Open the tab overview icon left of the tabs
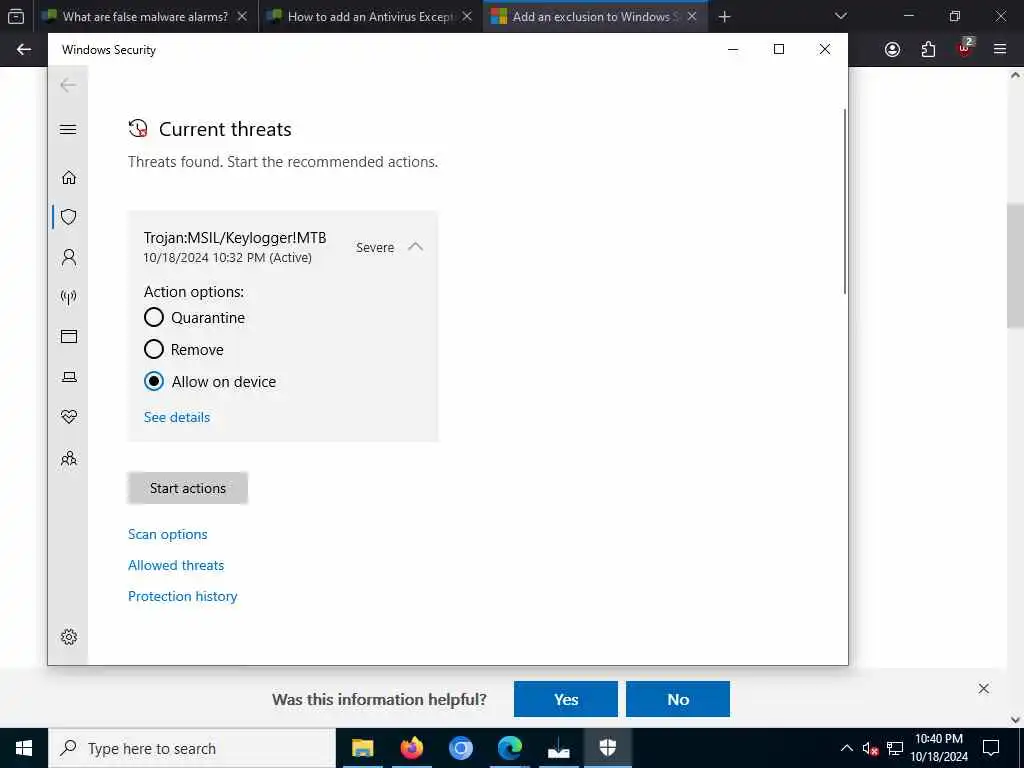The height and width of the screenshot is (768, 1024). pyautogui.click(x=16, y=16)
